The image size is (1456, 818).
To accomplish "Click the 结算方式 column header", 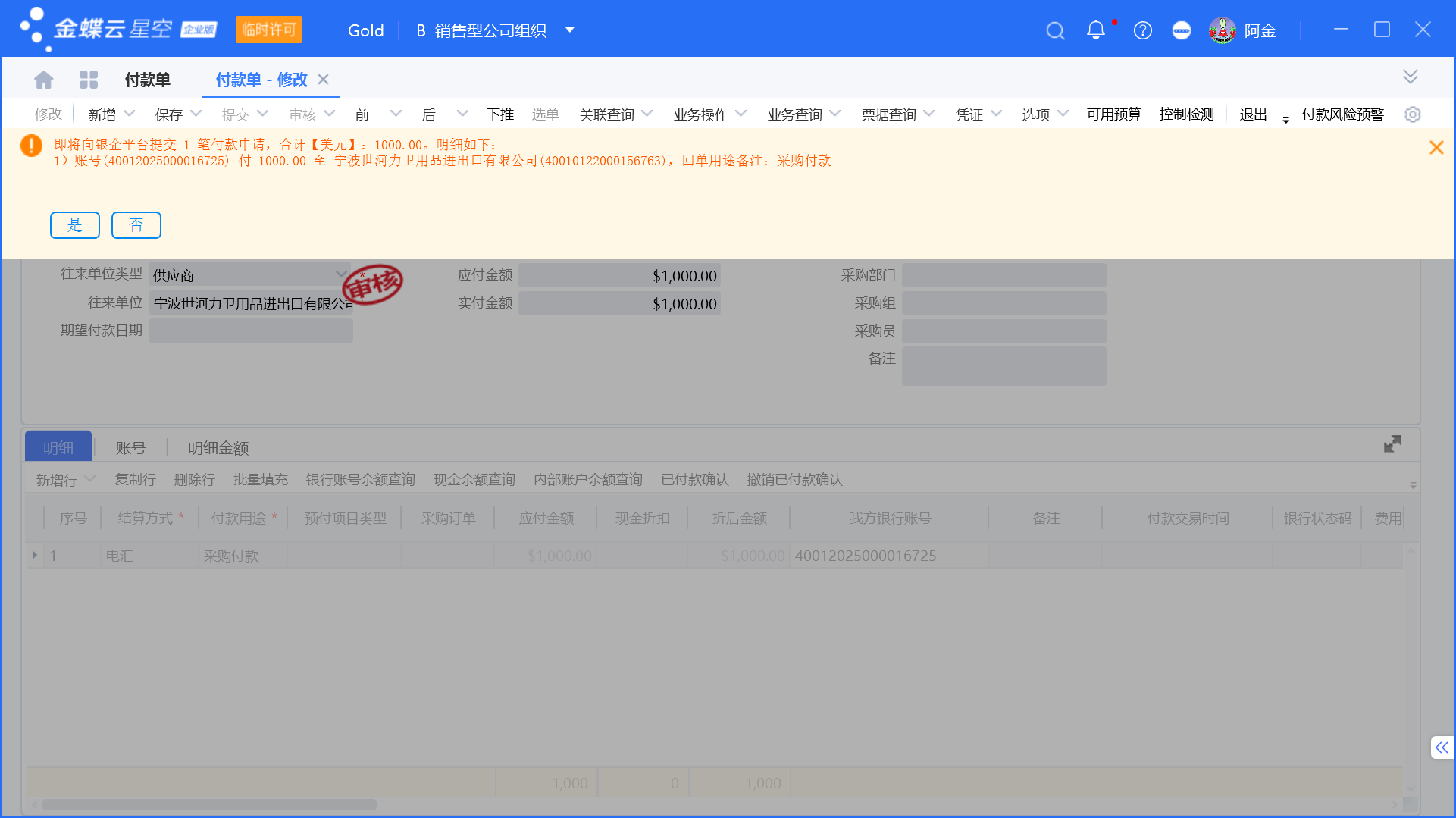I will (x=149, y=519).
